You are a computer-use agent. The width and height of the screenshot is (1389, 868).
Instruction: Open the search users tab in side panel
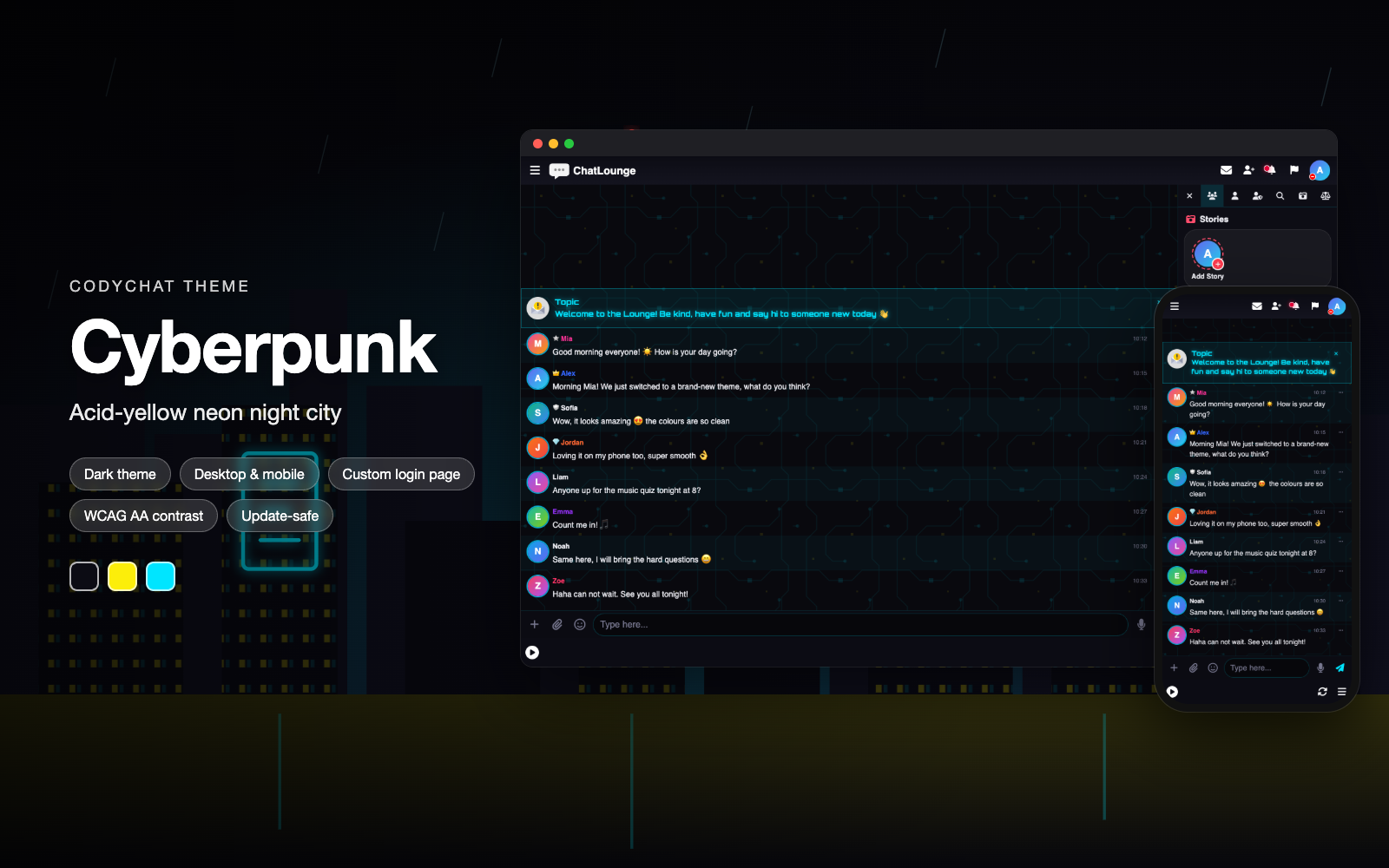coord(1280,196)
